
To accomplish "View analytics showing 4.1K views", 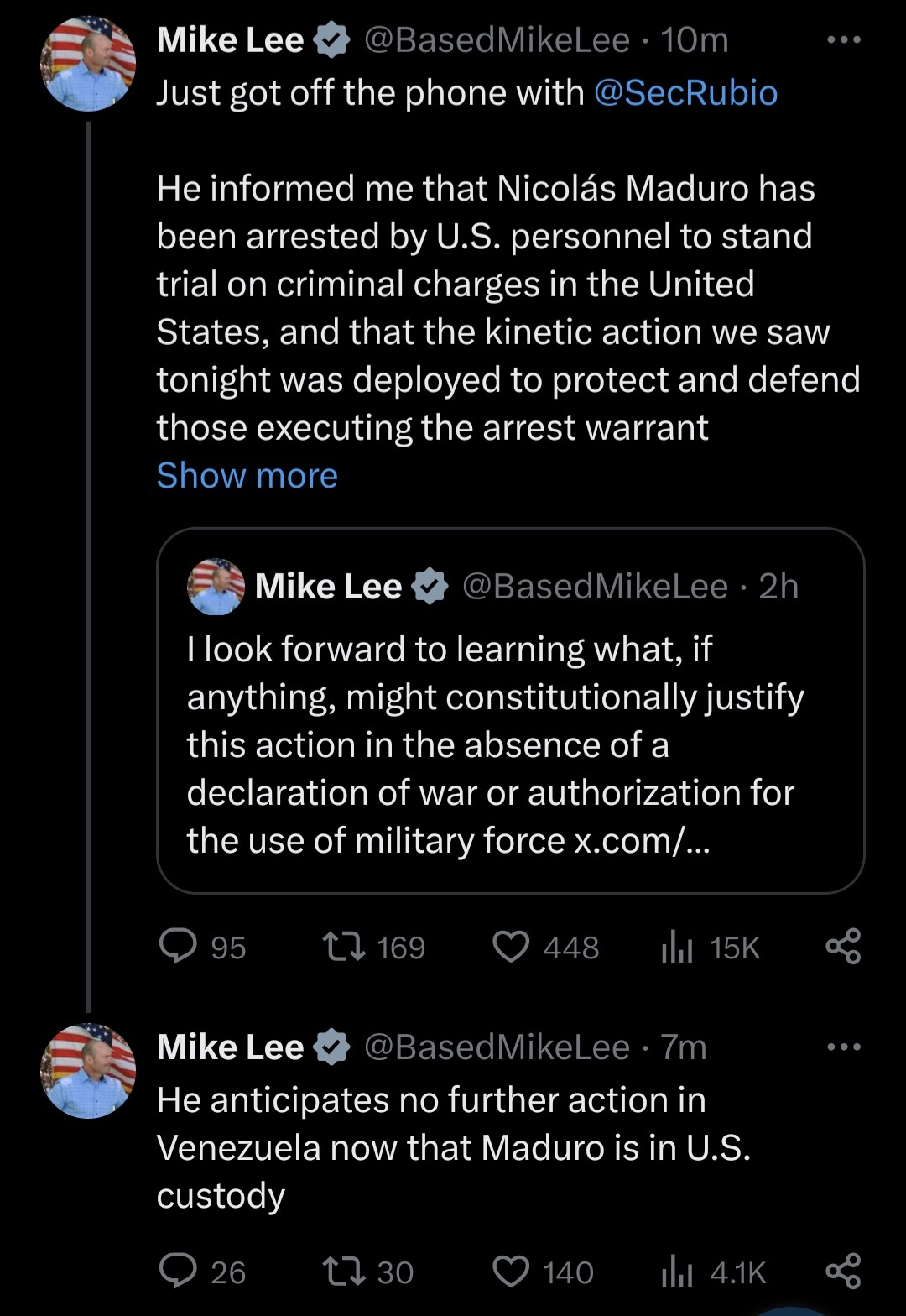I will click(x=676, y=1272).
